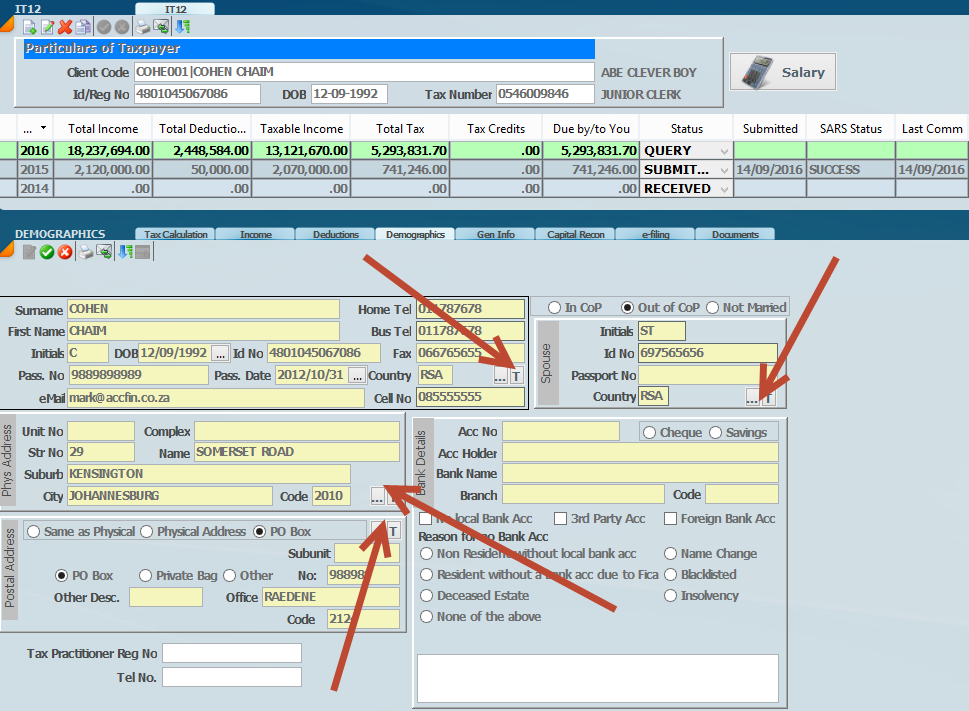Switch to the Tax Calculation tab
Screen dimensions: 969x711
[x=176, y=235]
